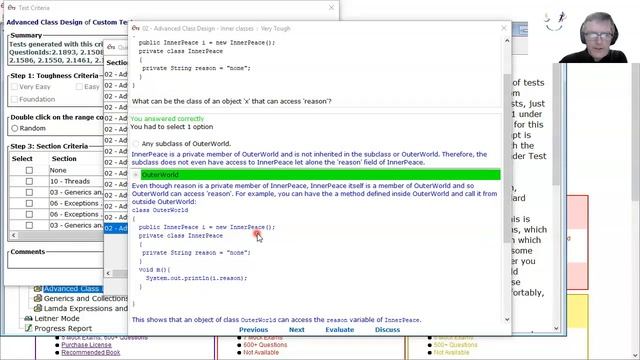Toggle the Very Easy toughness checkbox
The image size is (640, 360).
[15, 87]
